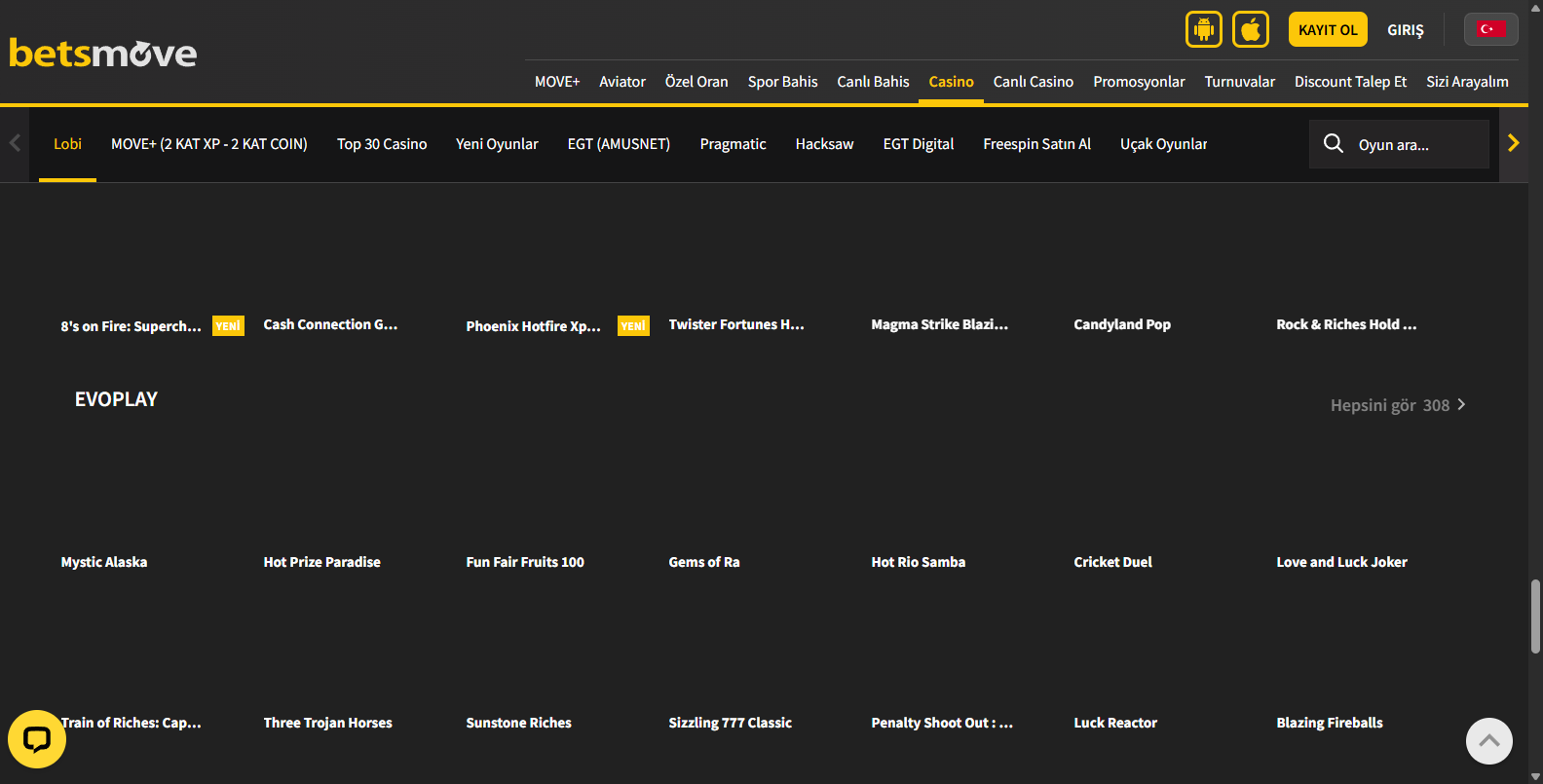Expand Evoplay list via Hepsini gör 308
The width and height of the screenshot is (1543, 784).
[x=1397, y=405]
